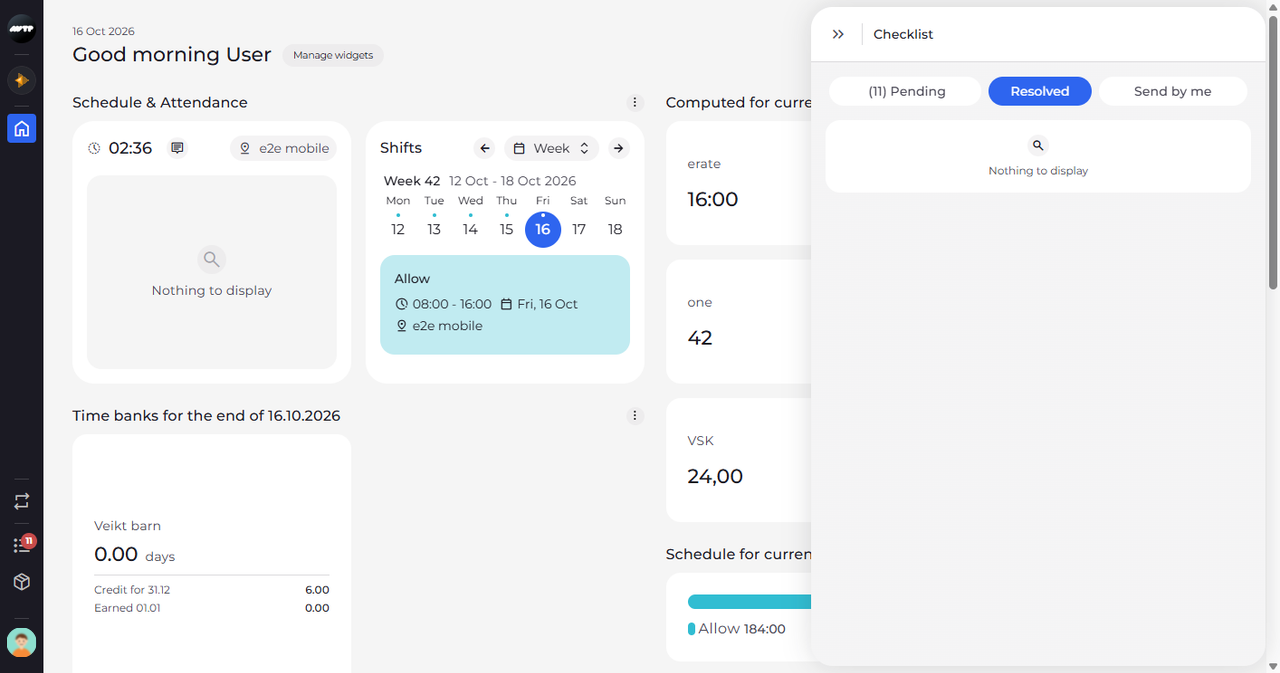
Task: Click the Allow 184:00 legend
Action: tap(737, 629)
